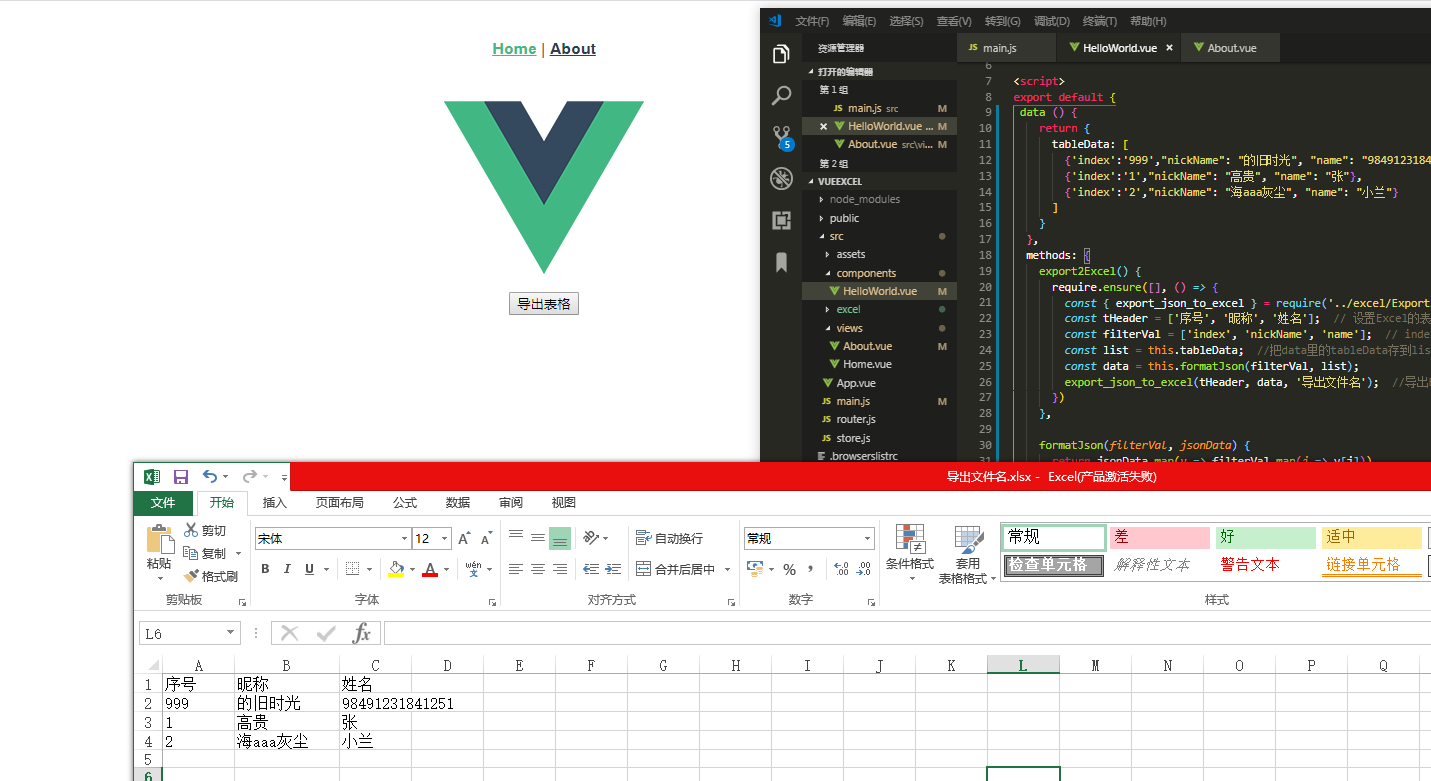Open Format as Table (套用表格格式)
The height and width of the screenshot is (781, 1431).
pos(967,555)
